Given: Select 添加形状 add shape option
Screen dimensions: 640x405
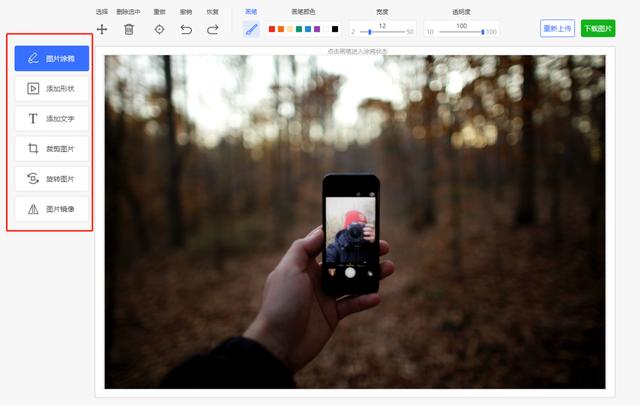Looking at the screenshot, I should click(x=52, y=88).
